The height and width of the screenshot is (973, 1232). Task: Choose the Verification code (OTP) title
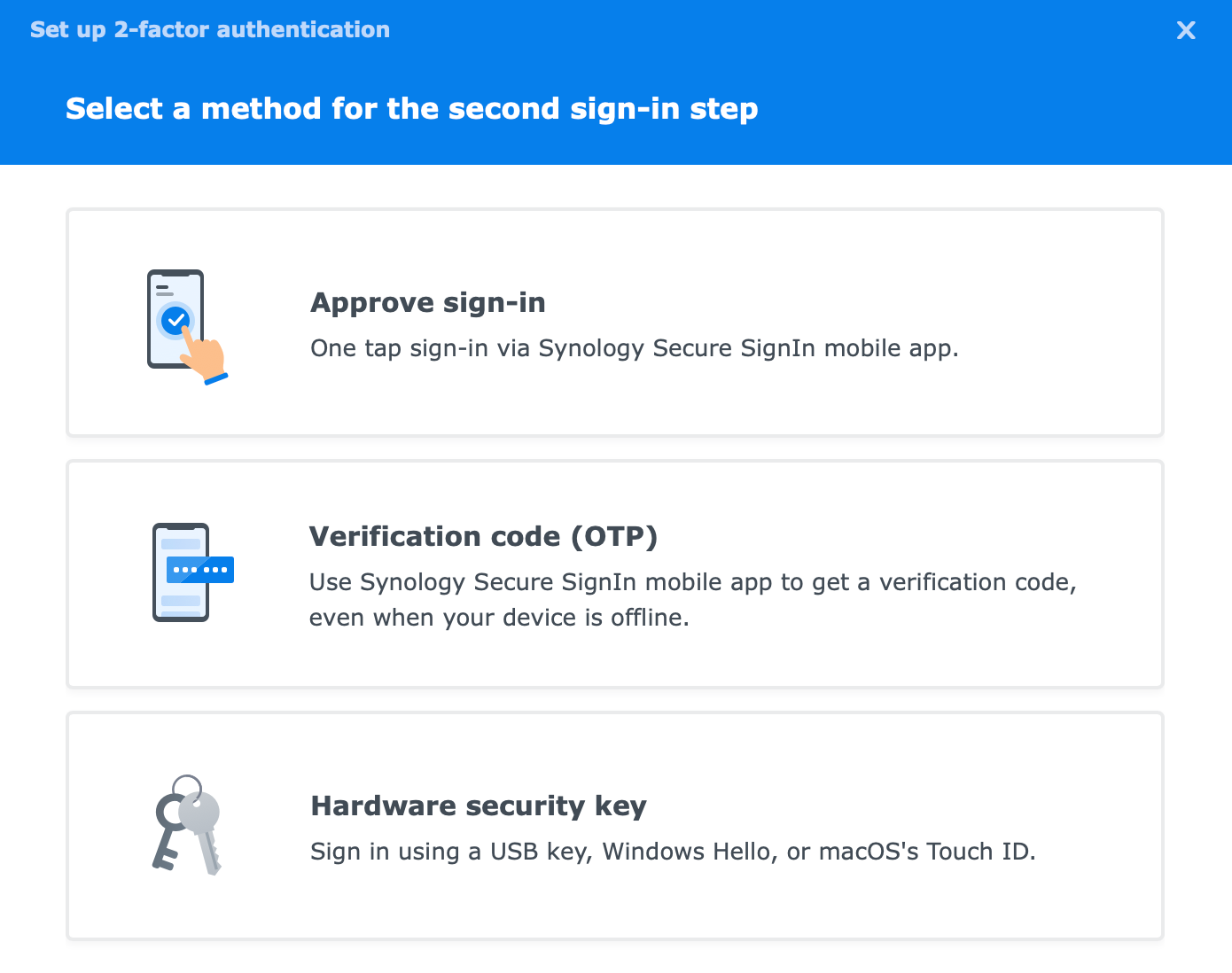coord(483,537)
